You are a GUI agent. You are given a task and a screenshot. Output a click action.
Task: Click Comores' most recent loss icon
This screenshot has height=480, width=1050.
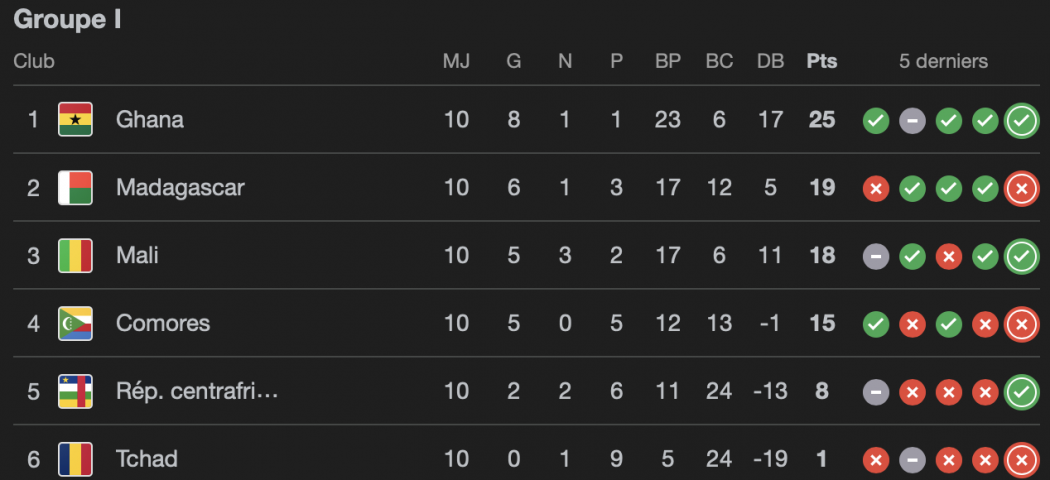pos(1021,324)
